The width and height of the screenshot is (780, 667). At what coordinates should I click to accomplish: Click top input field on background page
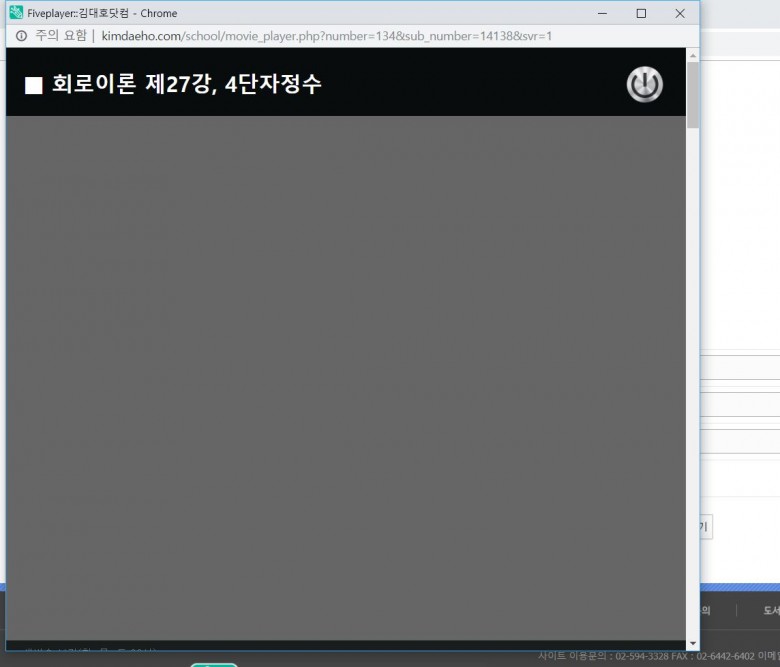pos(740,369)
